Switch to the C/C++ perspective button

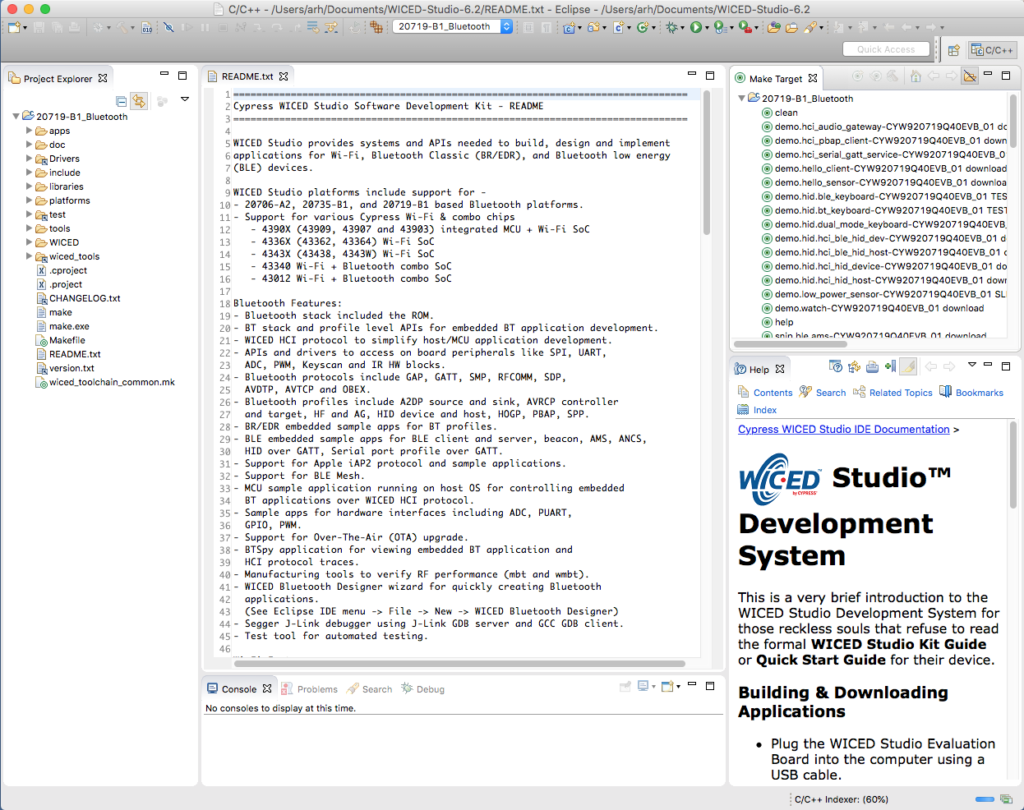(991, 50)
